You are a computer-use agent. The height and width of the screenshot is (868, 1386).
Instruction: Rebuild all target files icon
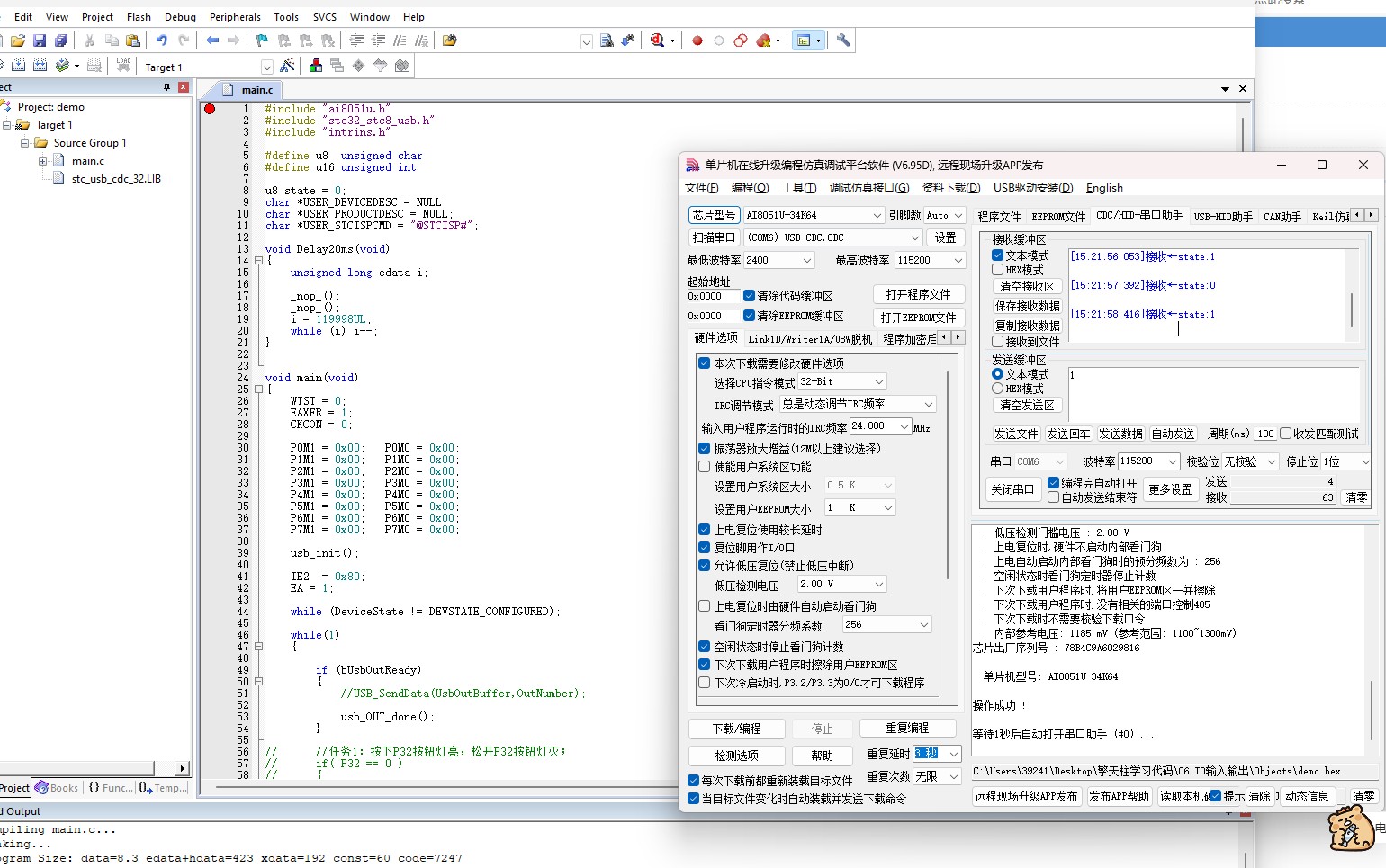point(40,66)
